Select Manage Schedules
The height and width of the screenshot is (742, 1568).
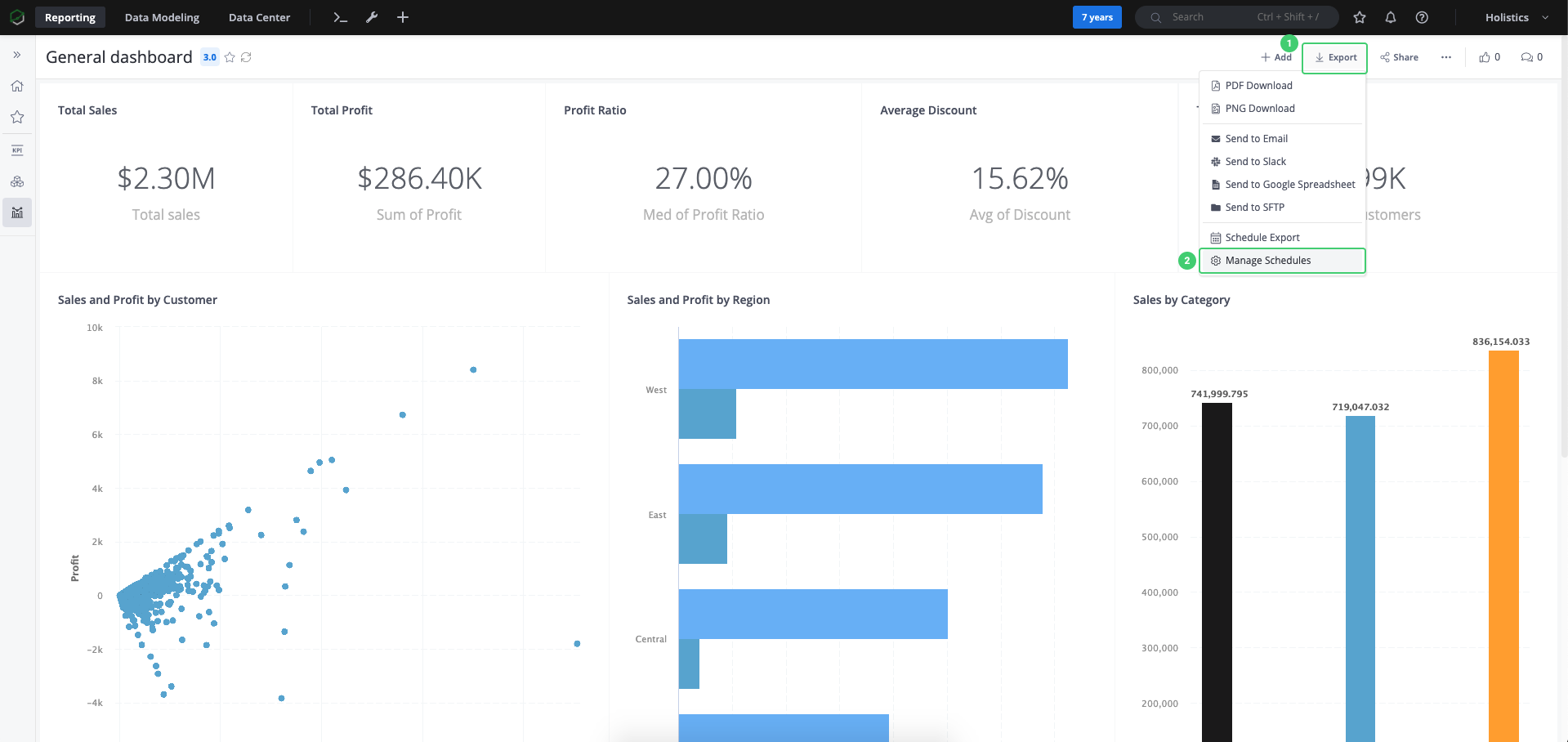pyautogui.click(x=1282, y=261)
